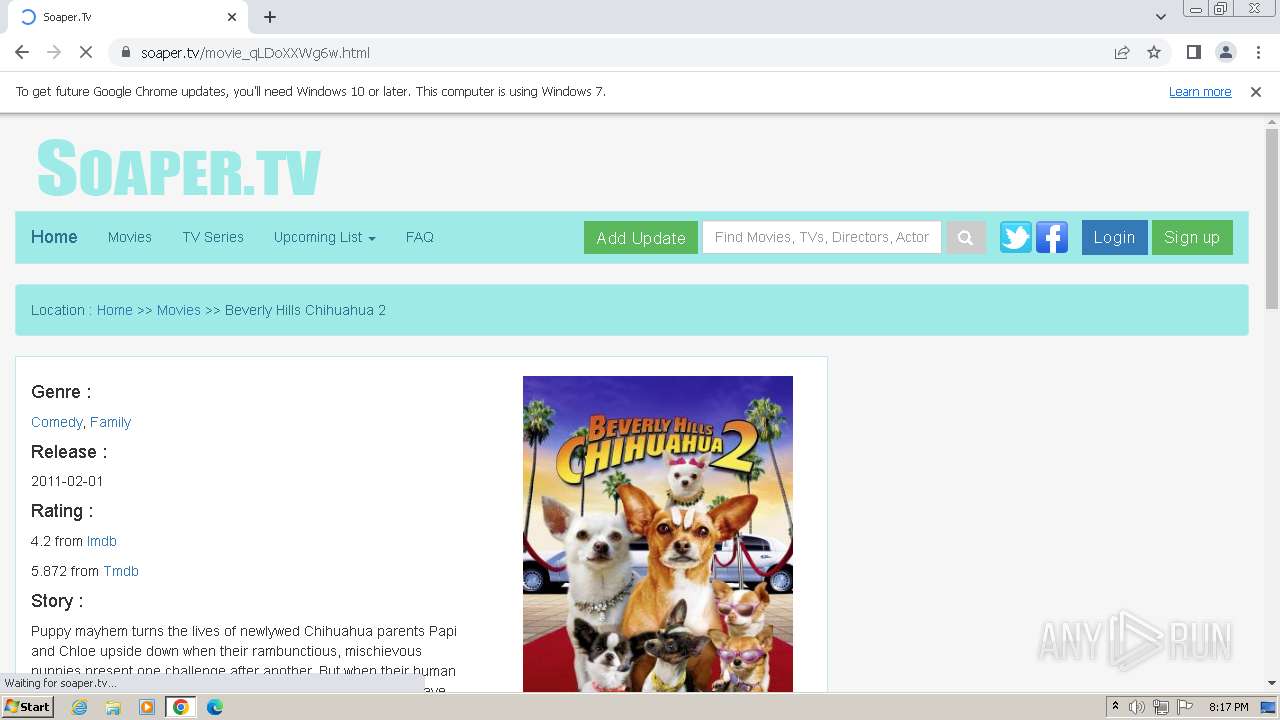Click the share page icon in address bar
The height and width of the screenshot is (720, 1280).
click(x=1122, y=52)
